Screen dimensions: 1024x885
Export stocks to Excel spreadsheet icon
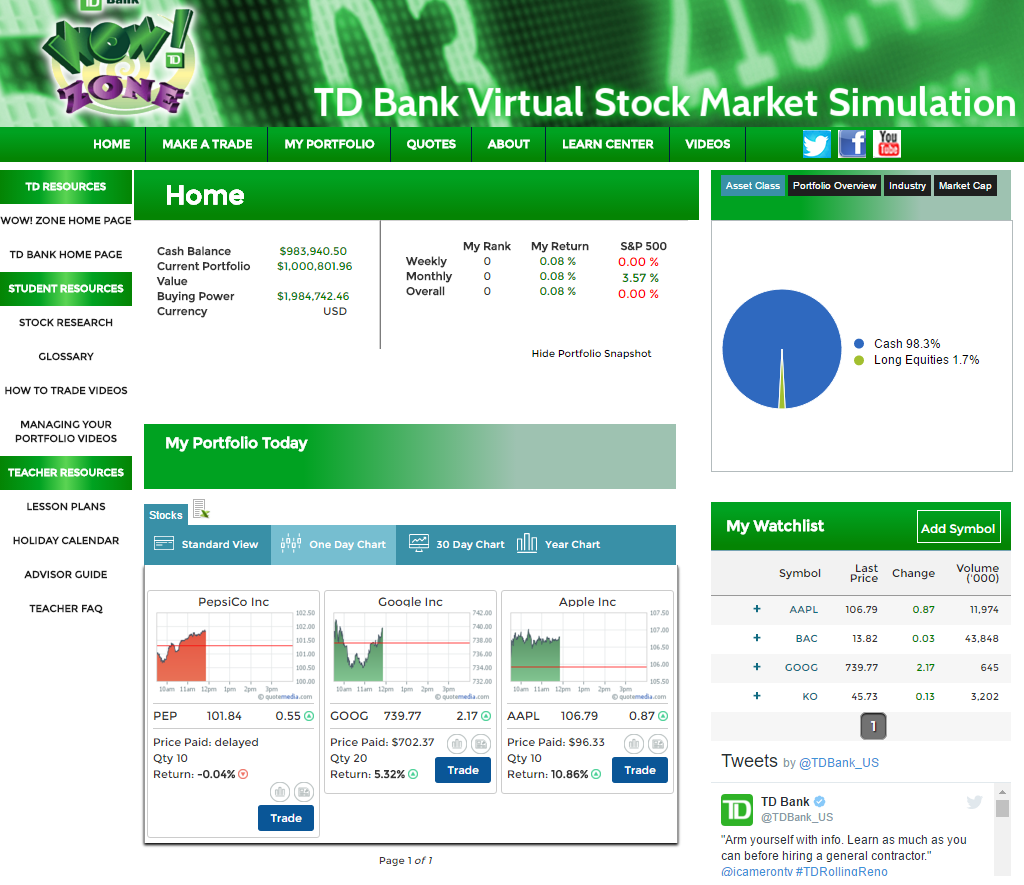click(x=201, y=509)
